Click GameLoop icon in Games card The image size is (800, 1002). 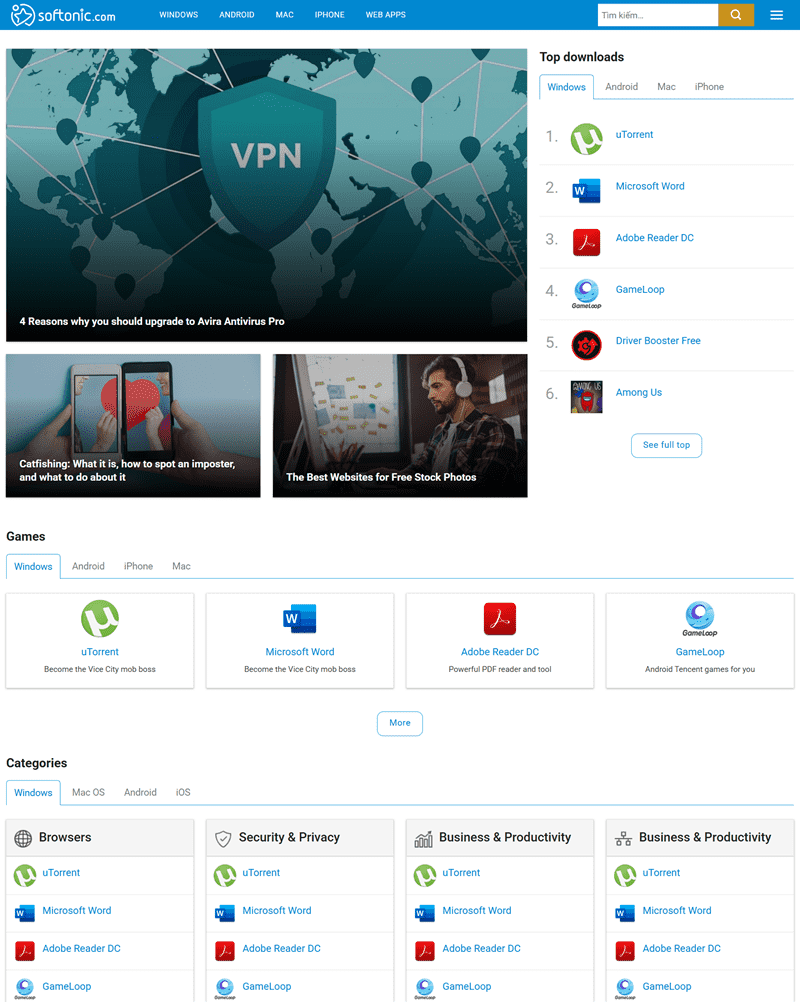[699, 619]
